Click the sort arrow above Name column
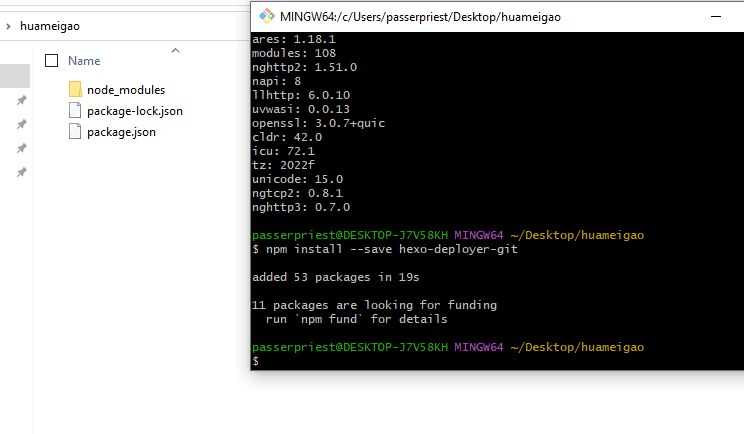This screenshot has width=744, height=434. click(x=175, y=50)
